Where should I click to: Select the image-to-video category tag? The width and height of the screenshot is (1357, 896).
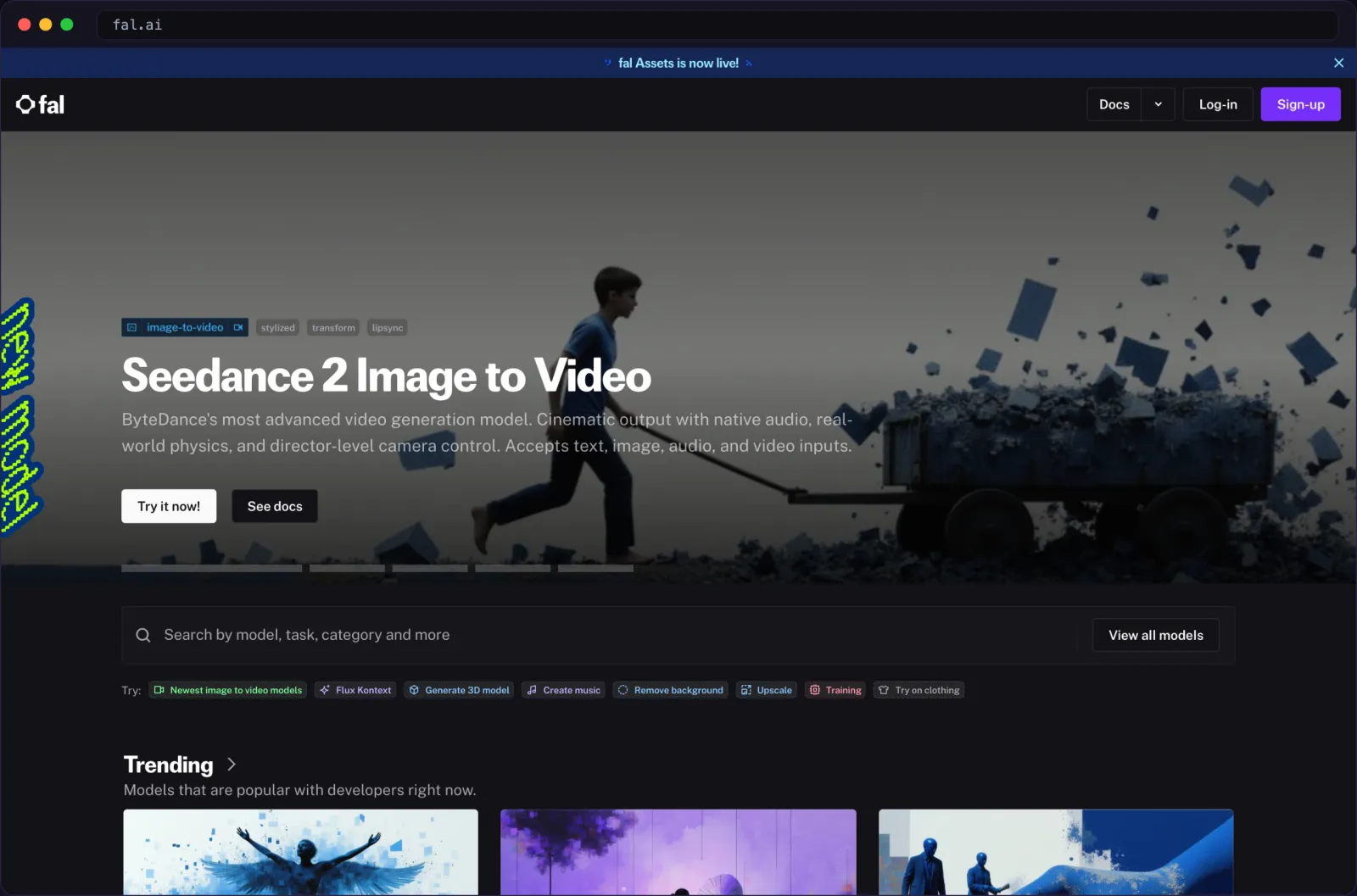(x=185, y=327)
